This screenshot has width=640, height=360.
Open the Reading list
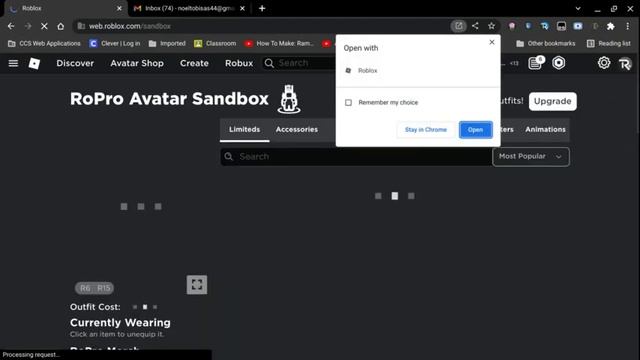point(609,43)
